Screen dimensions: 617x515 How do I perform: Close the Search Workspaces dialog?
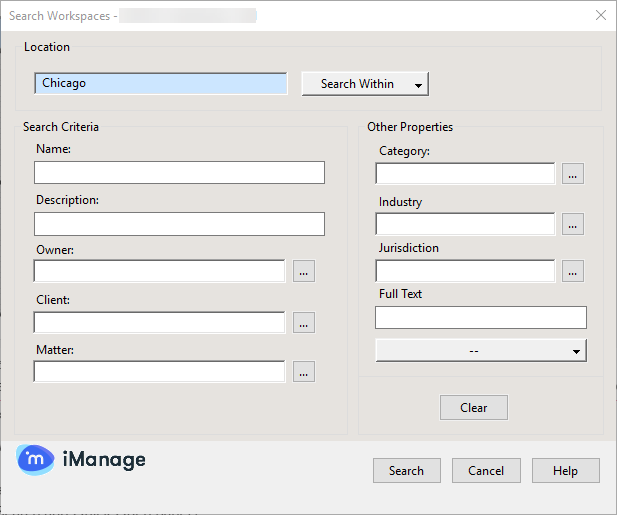click(x=600, y=15)
